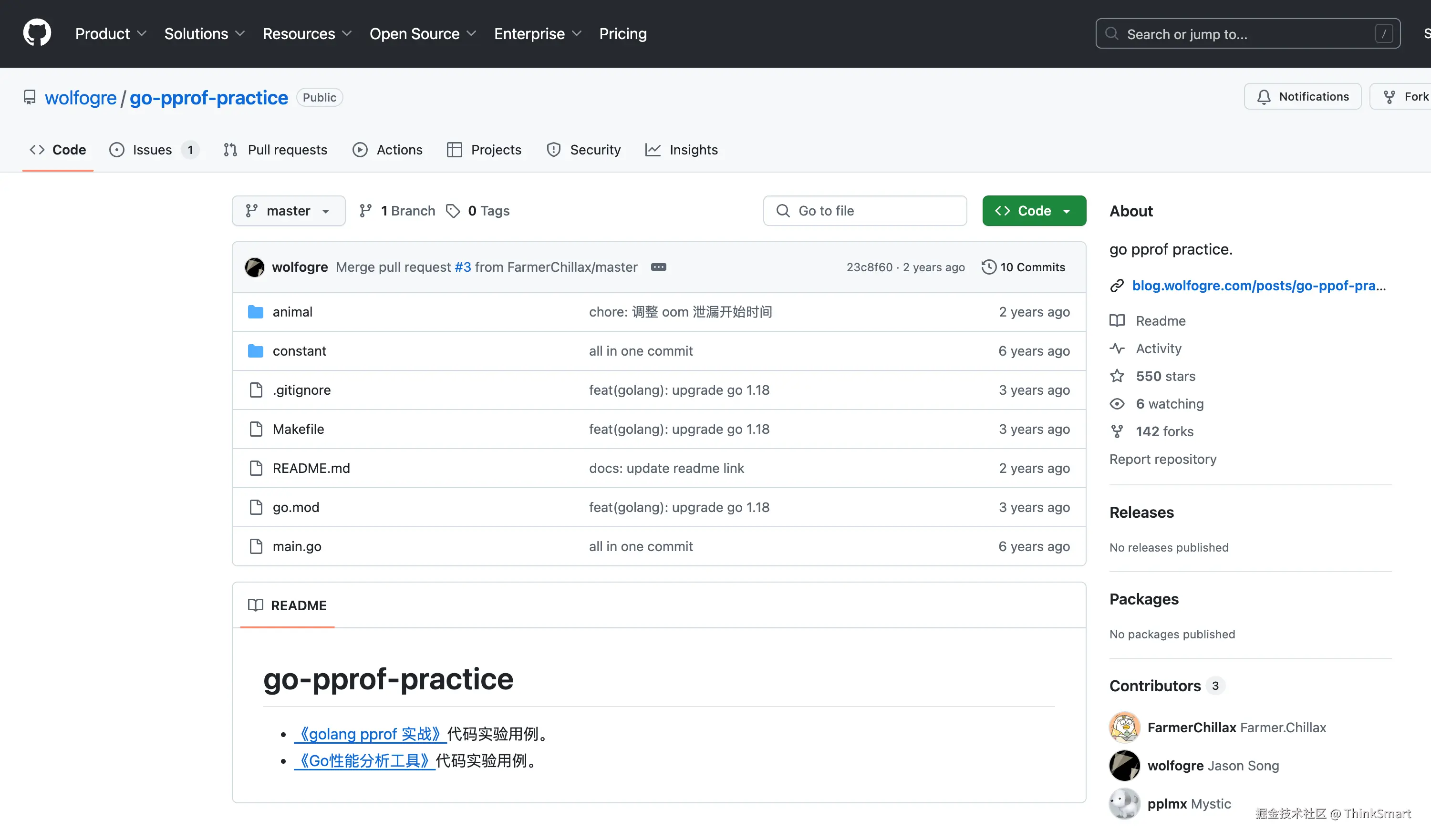
Task: Switch to the Issues tab
Action: [152, 150]
